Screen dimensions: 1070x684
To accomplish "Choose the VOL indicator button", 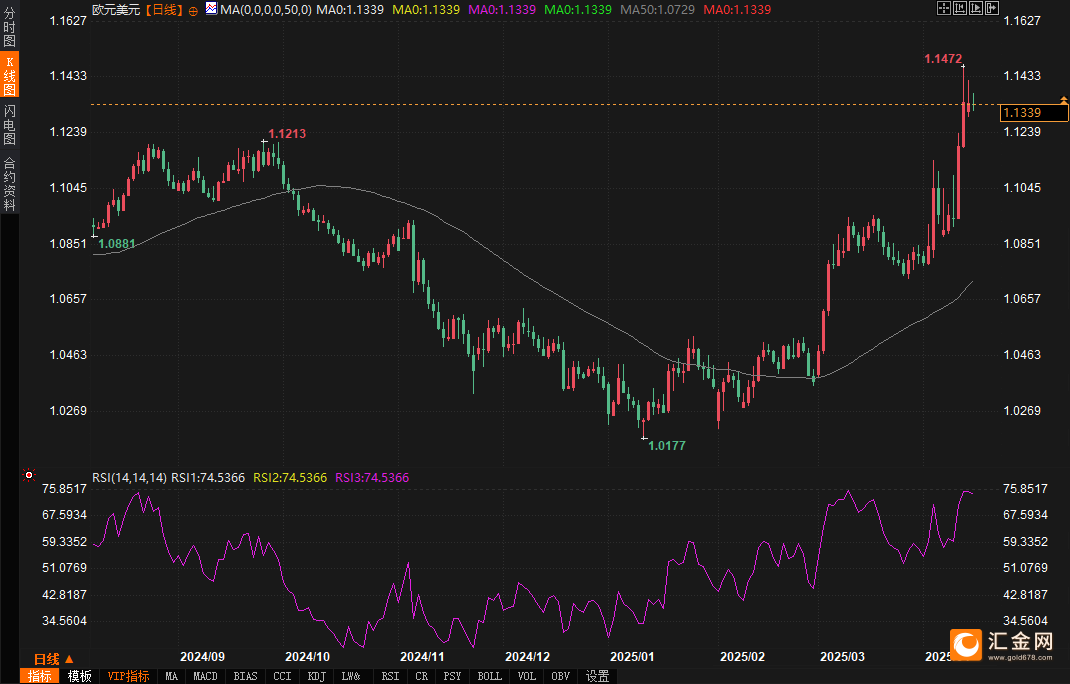I will click(526, 676).
